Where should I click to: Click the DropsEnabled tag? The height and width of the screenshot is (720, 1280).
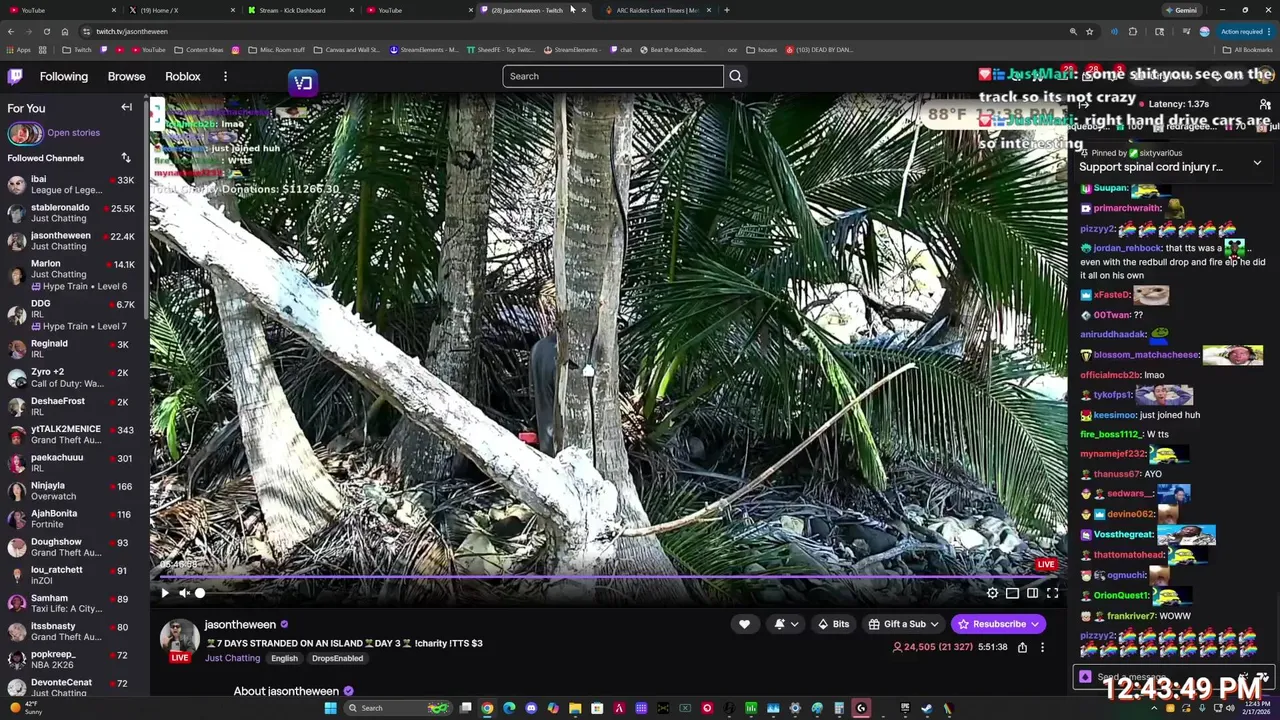pyautogui.click(x=337, y=658)
